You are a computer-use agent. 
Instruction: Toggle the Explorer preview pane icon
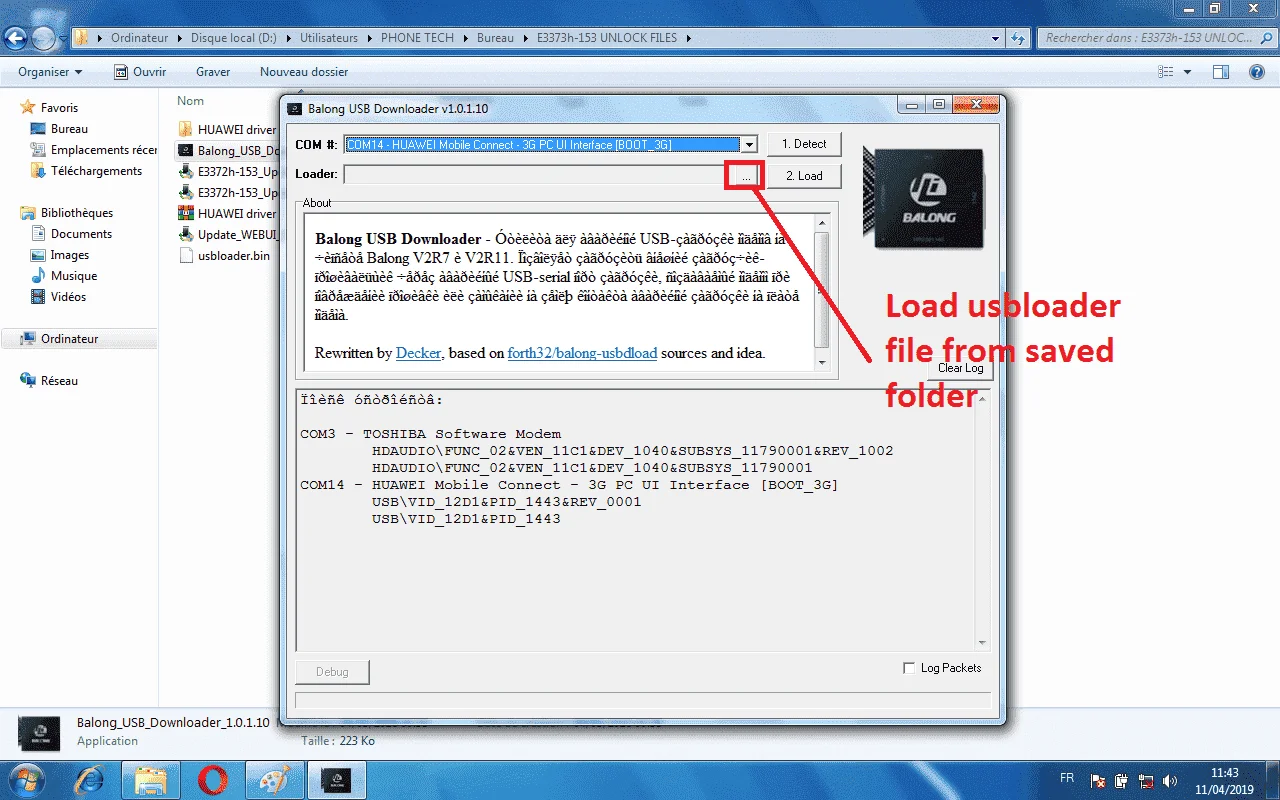point(1221,72)
